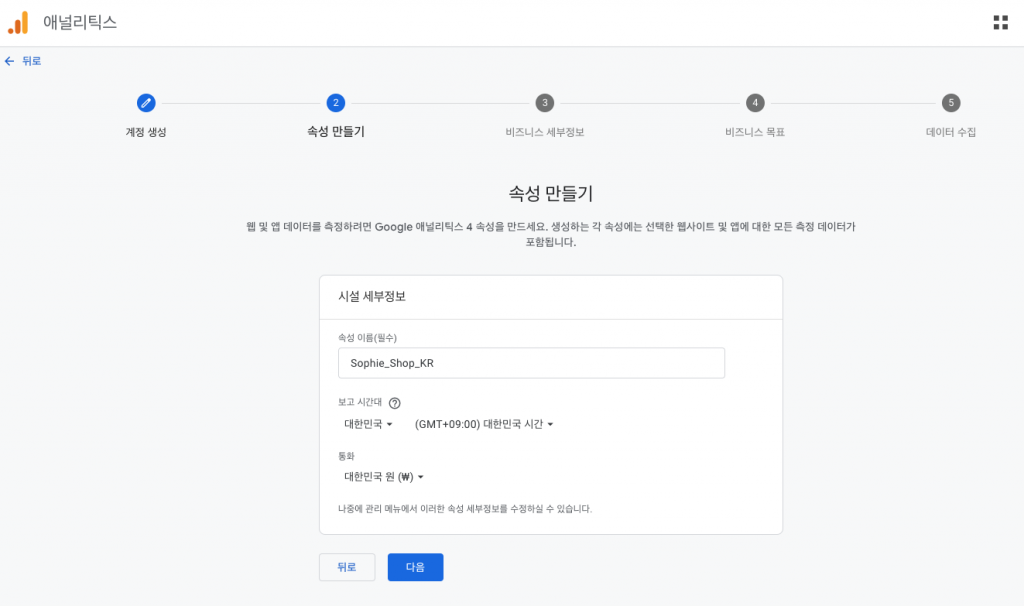Select the 비즈니스 목표 step label
Screen dimensions: 1024x606
coord(755,132)
